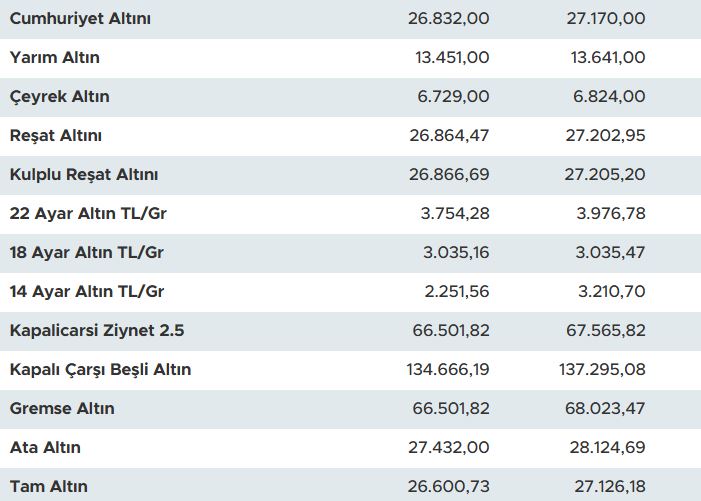Click the Çeyrek Altın label

59,97
